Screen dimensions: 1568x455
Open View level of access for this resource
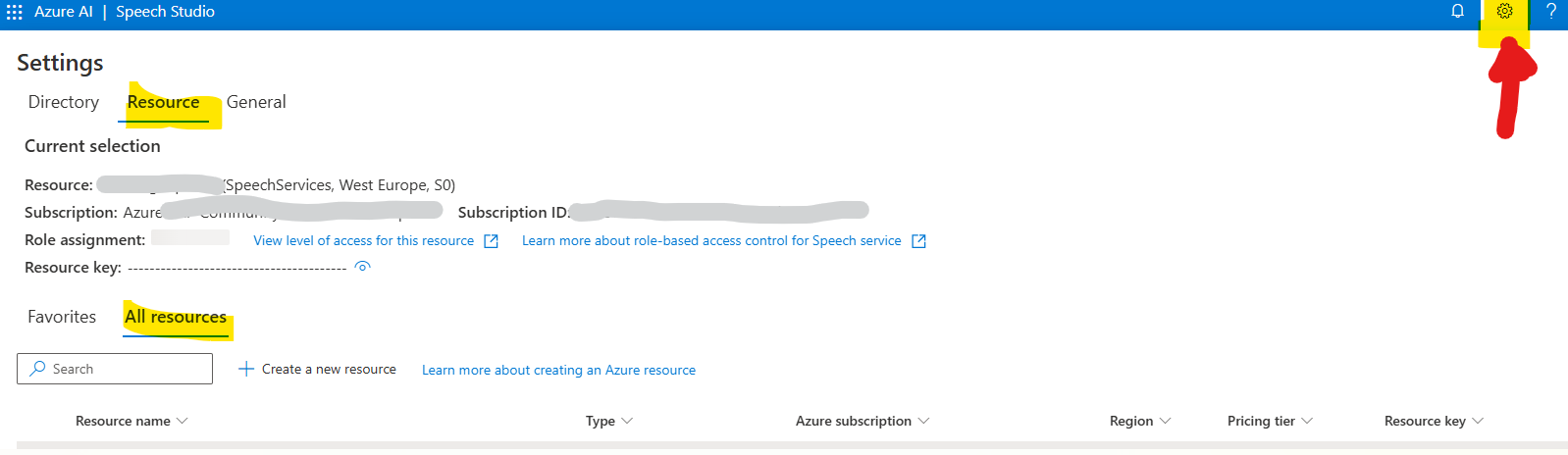click(x=363, y=240)
